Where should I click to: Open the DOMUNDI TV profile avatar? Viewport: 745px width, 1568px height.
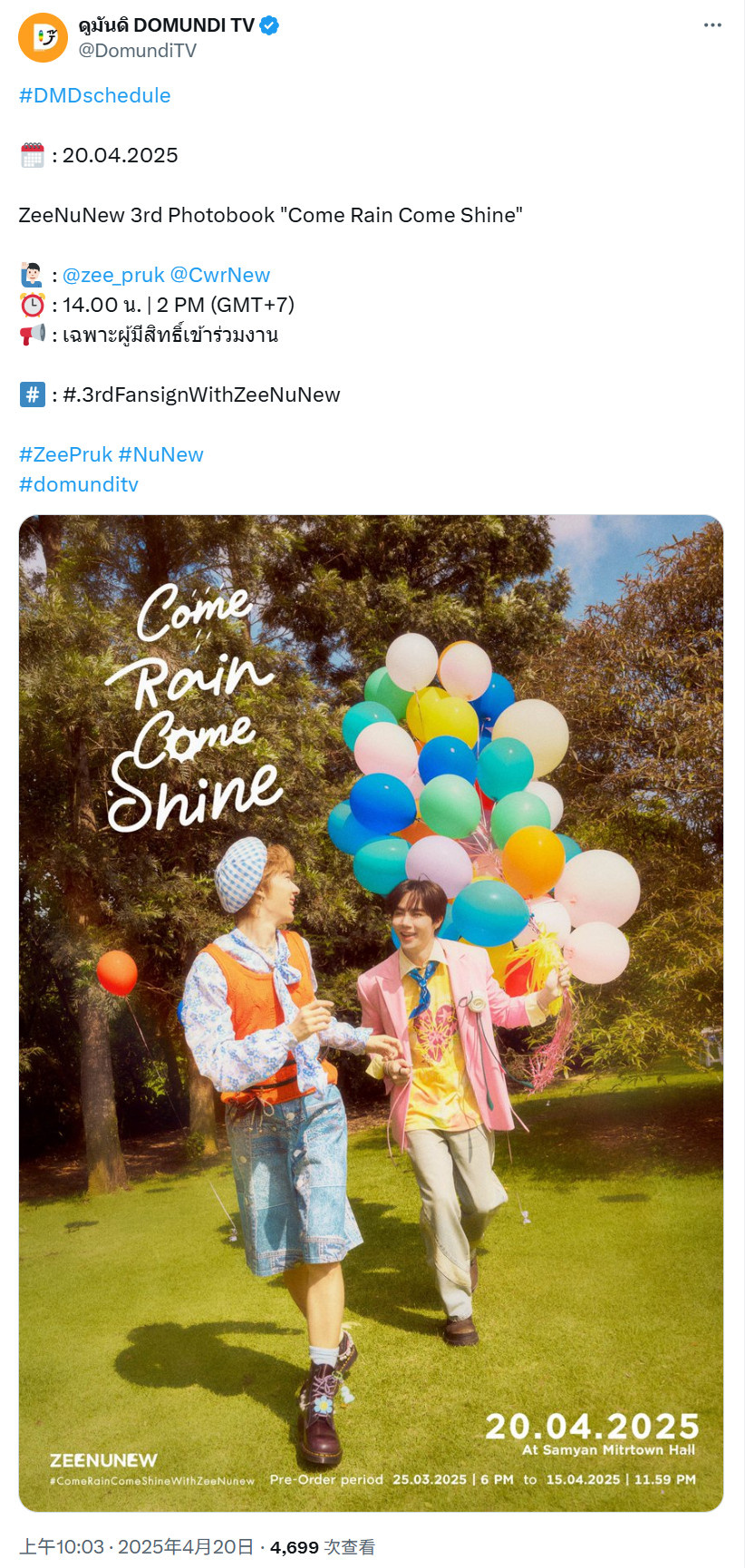point(43,37)
